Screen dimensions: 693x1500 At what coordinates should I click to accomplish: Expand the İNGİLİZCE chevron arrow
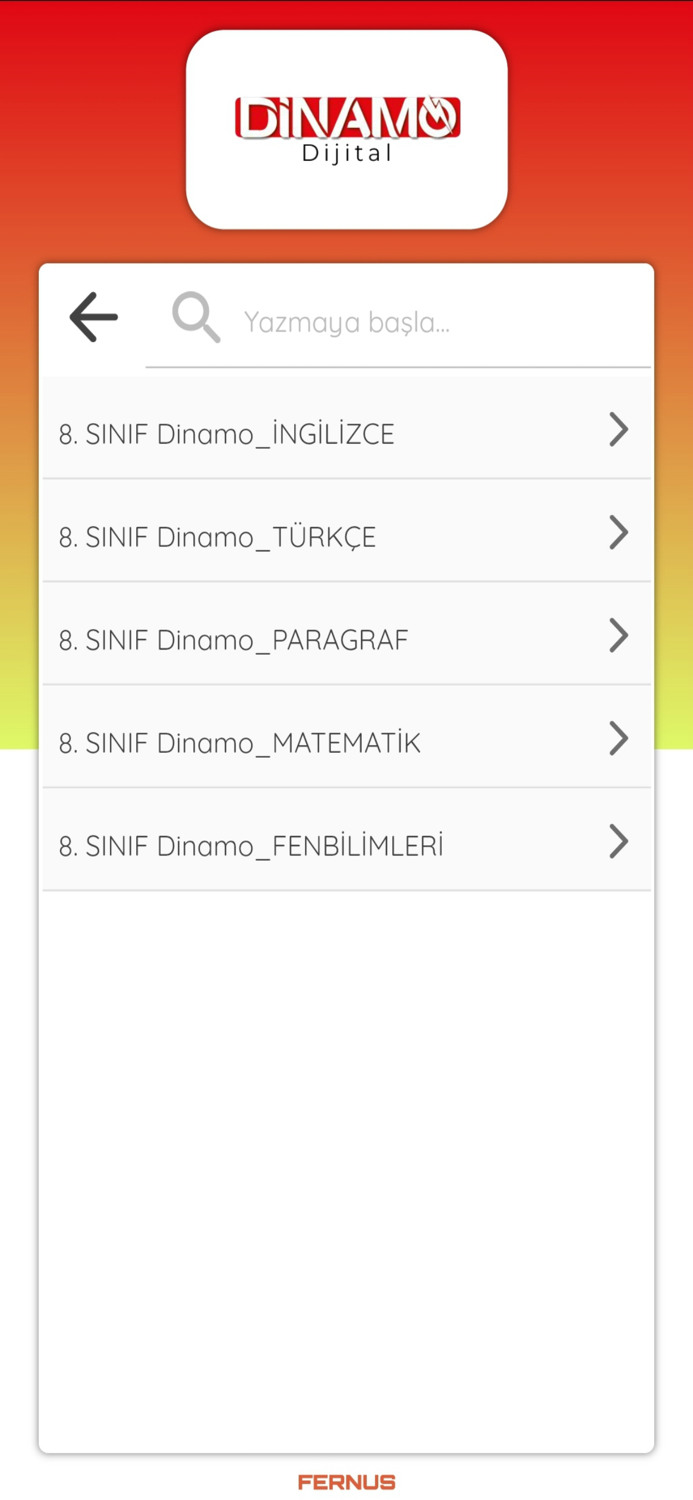[x=618, y=430]
